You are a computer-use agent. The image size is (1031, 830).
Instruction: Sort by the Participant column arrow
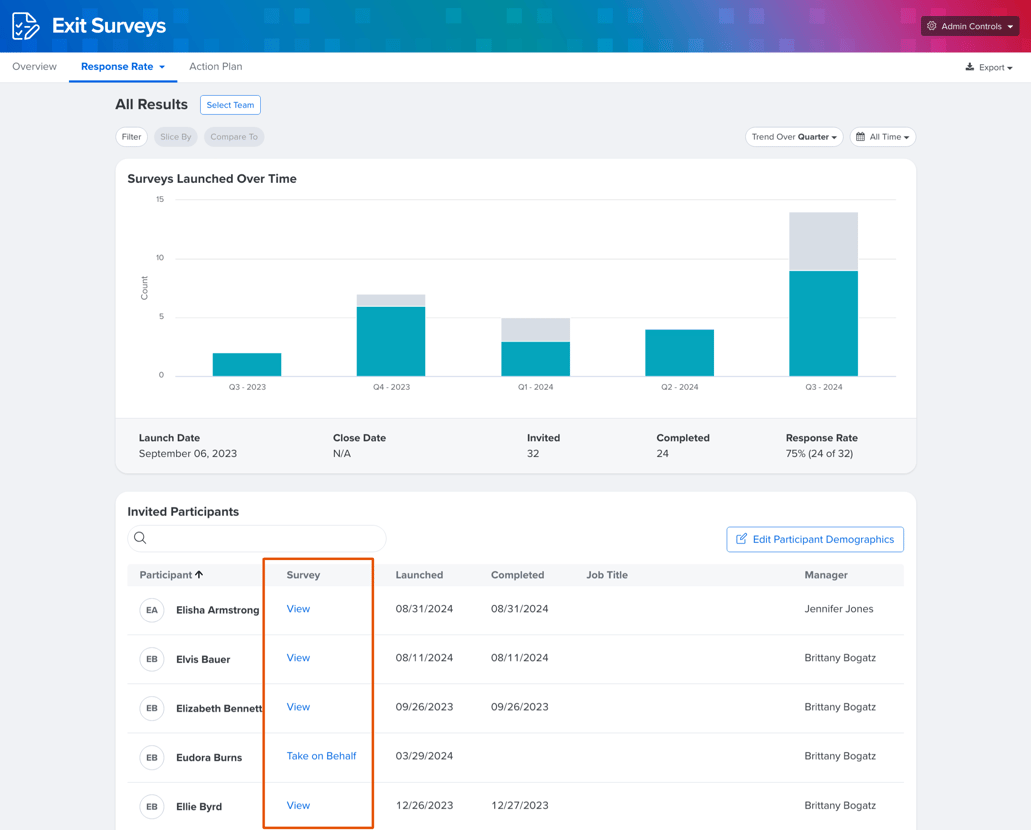199,575
